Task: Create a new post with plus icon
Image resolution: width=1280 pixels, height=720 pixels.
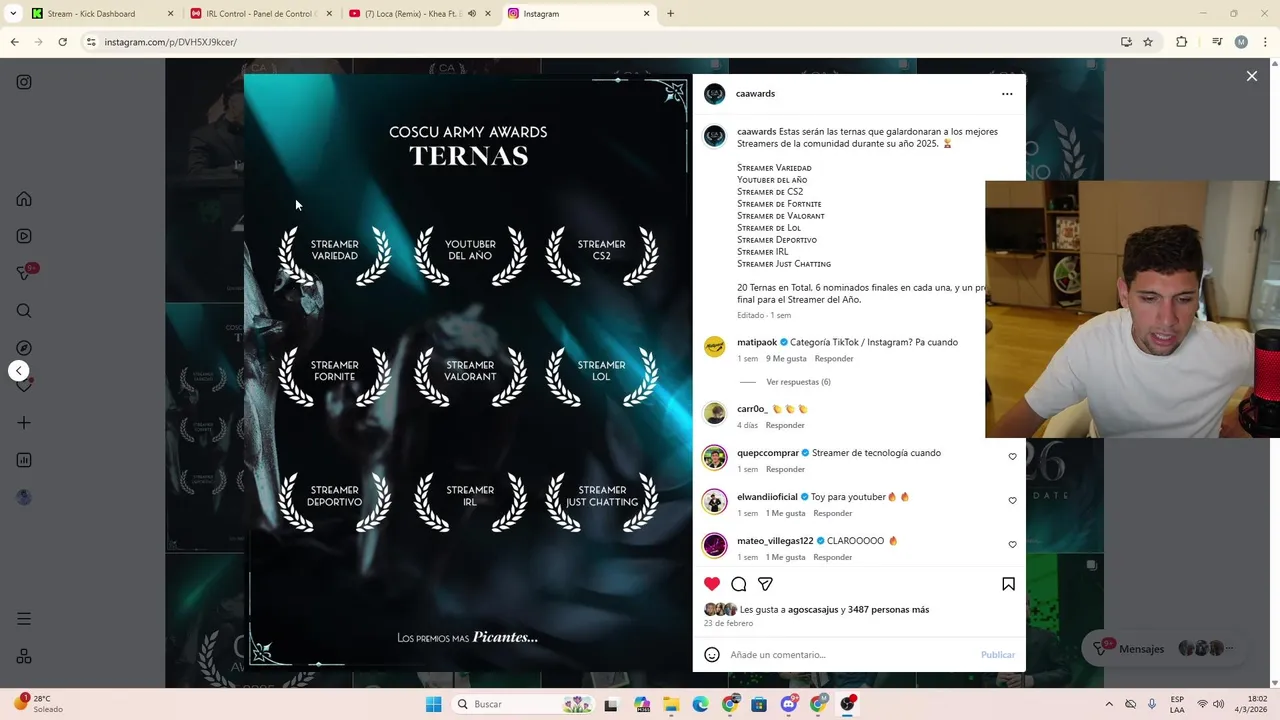Action: click(24, 423)
